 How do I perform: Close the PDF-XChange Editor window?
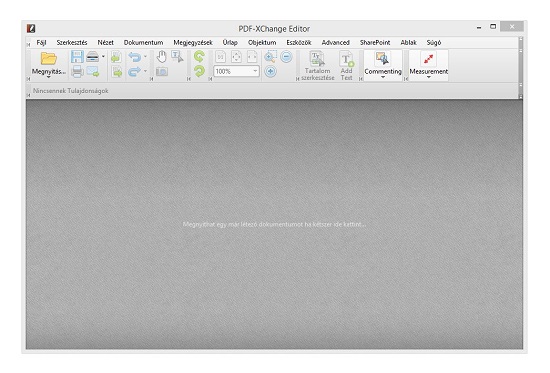tap(512, 27)
